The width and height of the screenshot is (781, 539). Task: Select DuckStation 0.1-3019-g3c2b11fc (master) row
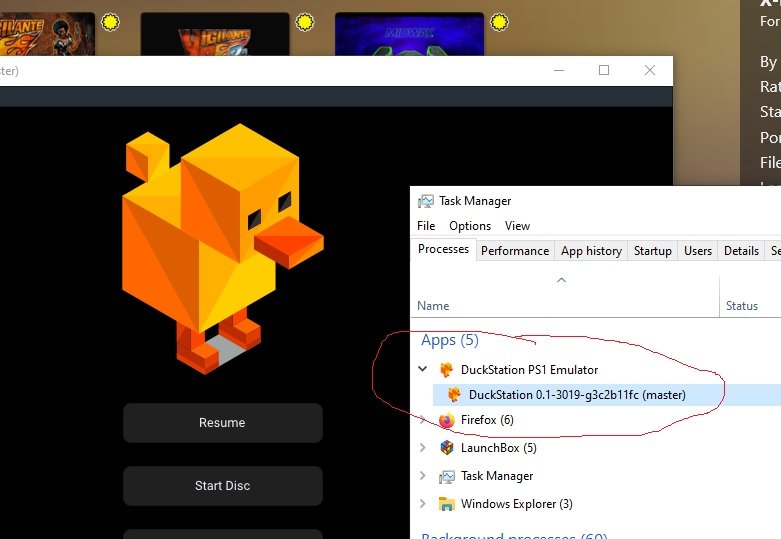tap(607, 395)
